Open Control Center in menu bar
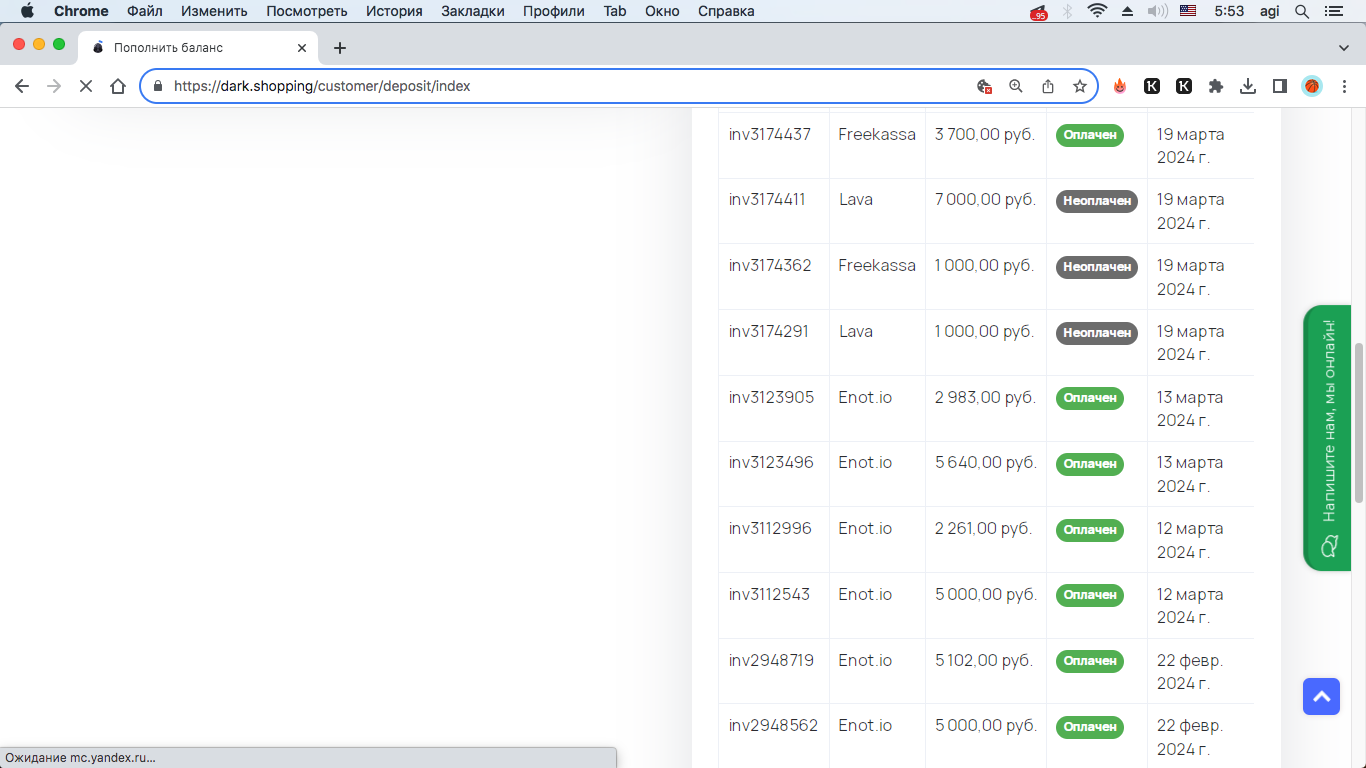Image resolution: width=1366 pixels, height=768 pixels. [1332, 11]
